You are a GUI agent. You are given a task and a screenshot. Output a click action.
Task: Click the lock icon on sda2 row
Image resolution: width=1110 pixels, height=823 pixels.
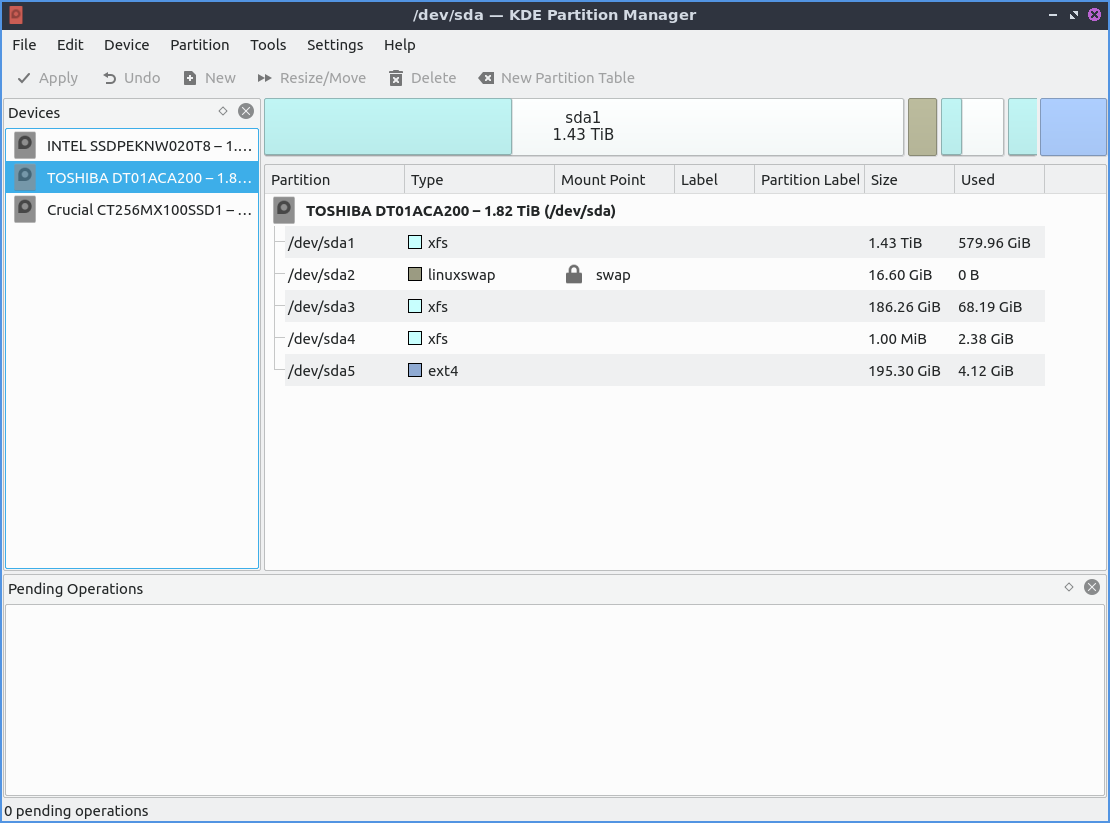pos(574,275)
